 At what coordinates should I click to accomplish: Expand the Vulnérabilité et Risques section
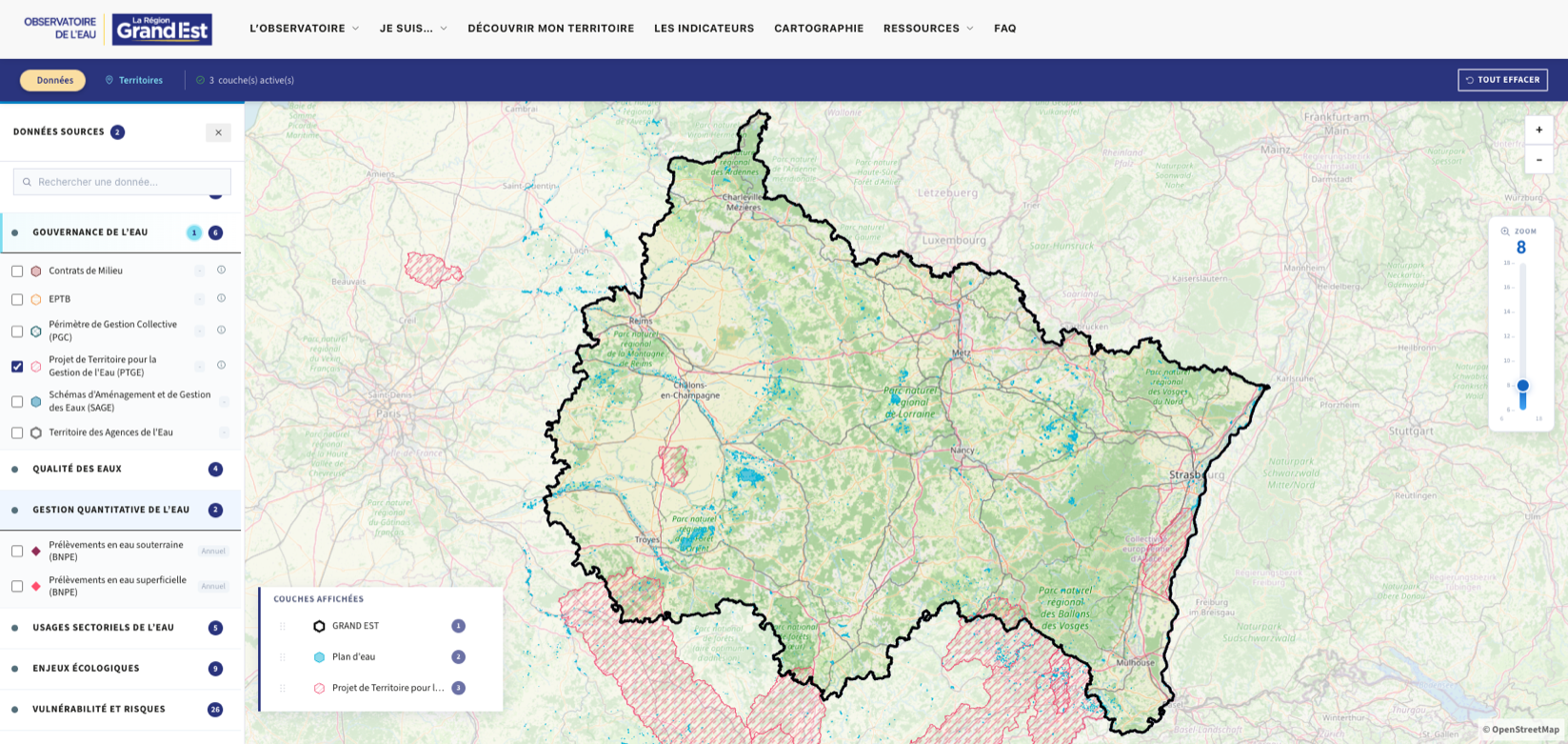(x=120, y=710)
